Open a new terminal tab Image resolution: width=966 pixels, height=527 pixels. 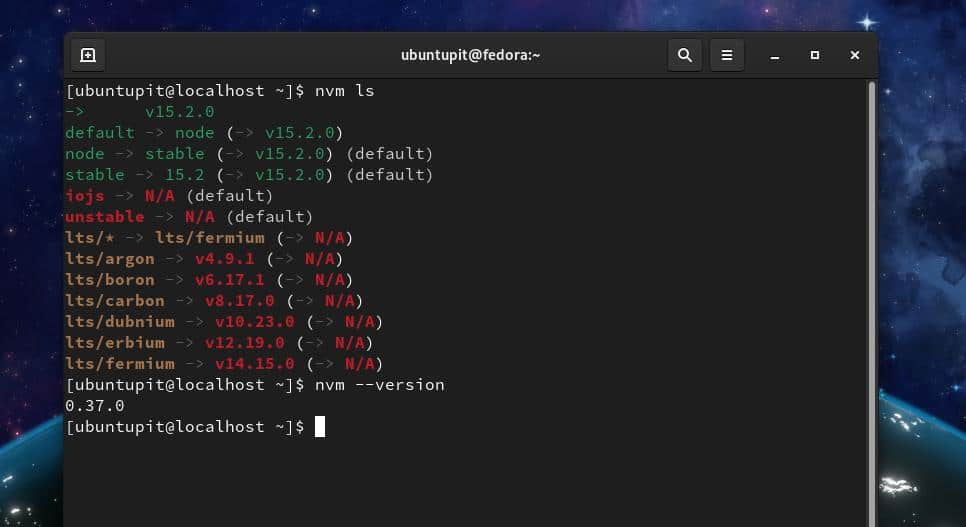coord(88,55)
